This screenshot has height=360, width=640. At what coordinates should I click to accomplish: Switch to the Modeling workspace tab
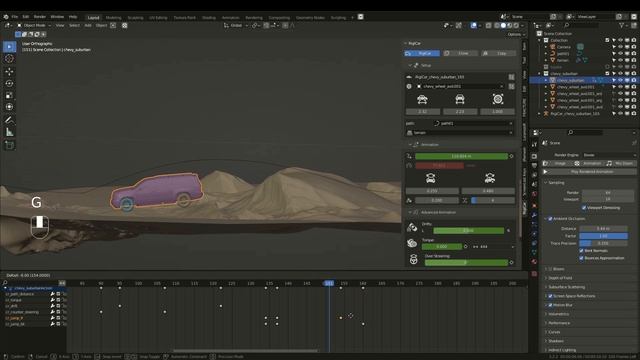[113, 18]
